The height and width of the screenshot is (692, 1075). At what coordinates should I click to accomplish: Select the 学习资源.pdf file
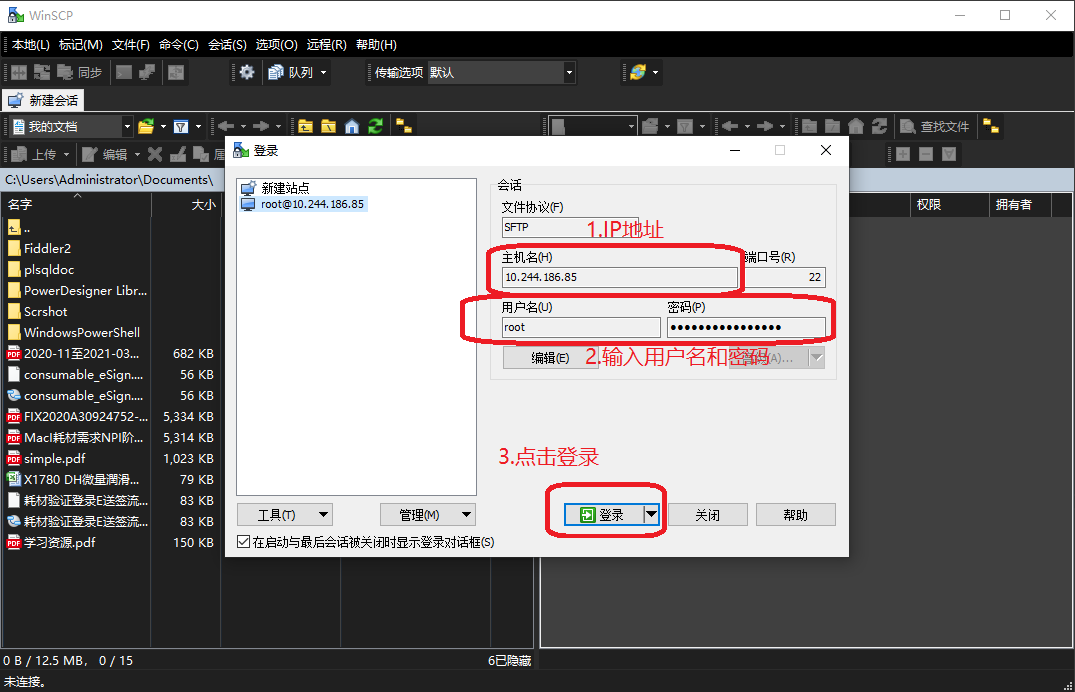[x=51, y=542]
